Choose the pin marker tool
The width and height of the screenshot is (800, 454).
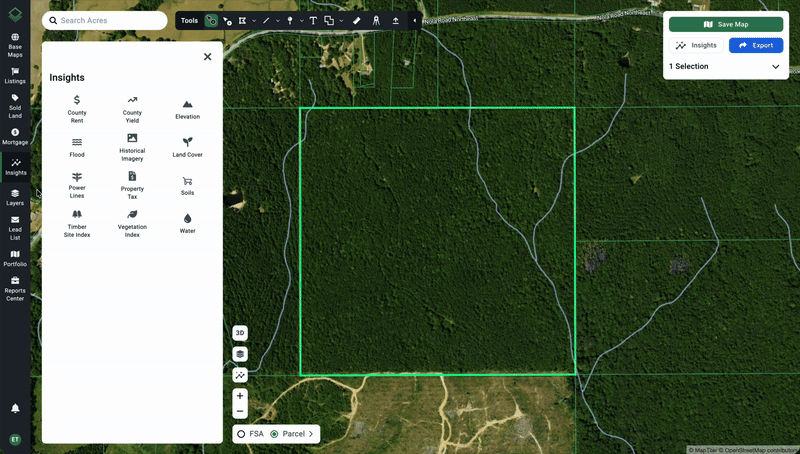[x=290, y=20]
